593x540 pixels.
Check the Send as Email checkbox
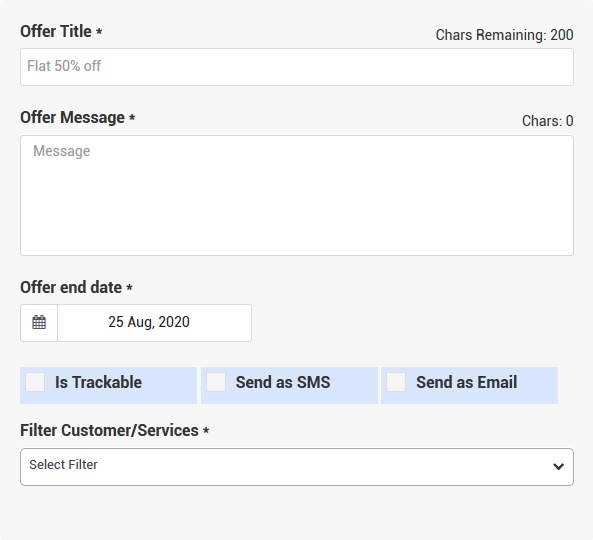[396, 382]
